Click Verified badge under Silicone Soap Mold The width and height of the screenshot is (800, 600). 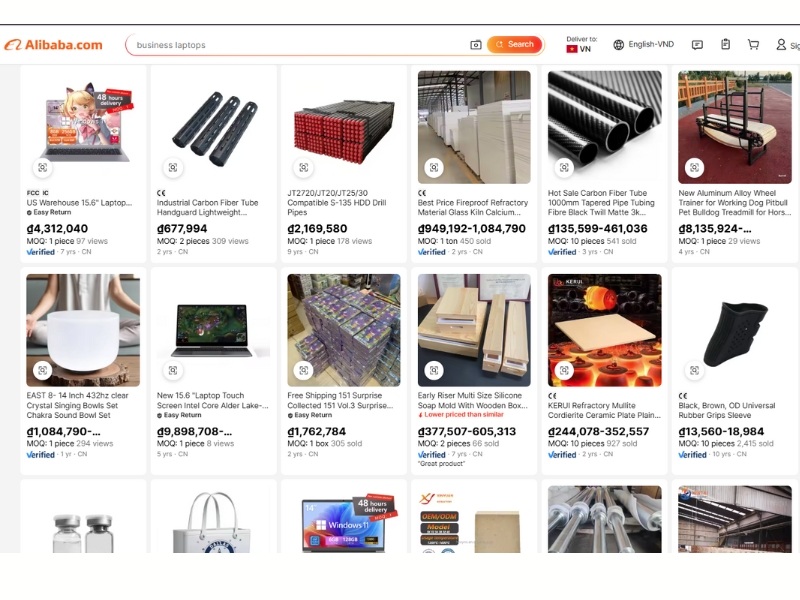[x=431, y=454]
